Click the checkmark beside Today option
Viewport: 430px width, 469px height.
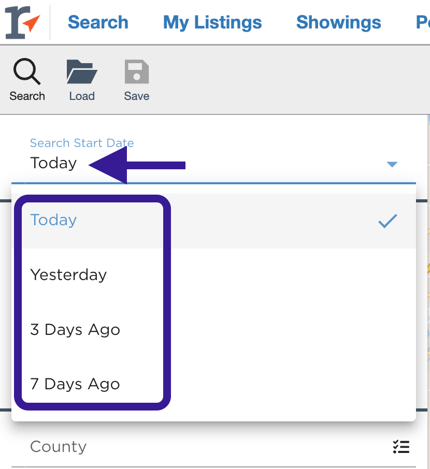[388, 221]
